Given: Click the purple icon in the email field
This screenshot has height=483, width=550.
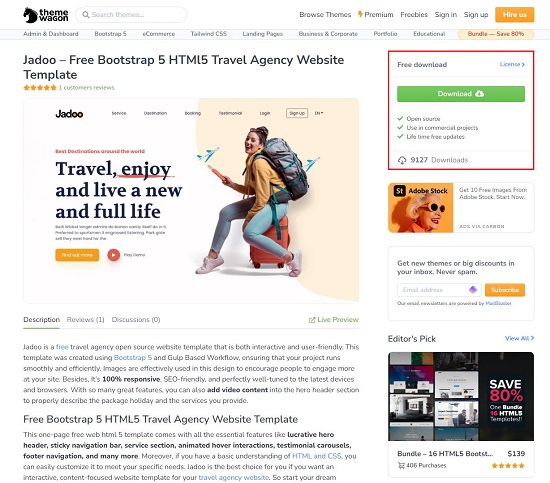Looking at the screenshot, I should (x=473, y=290).
